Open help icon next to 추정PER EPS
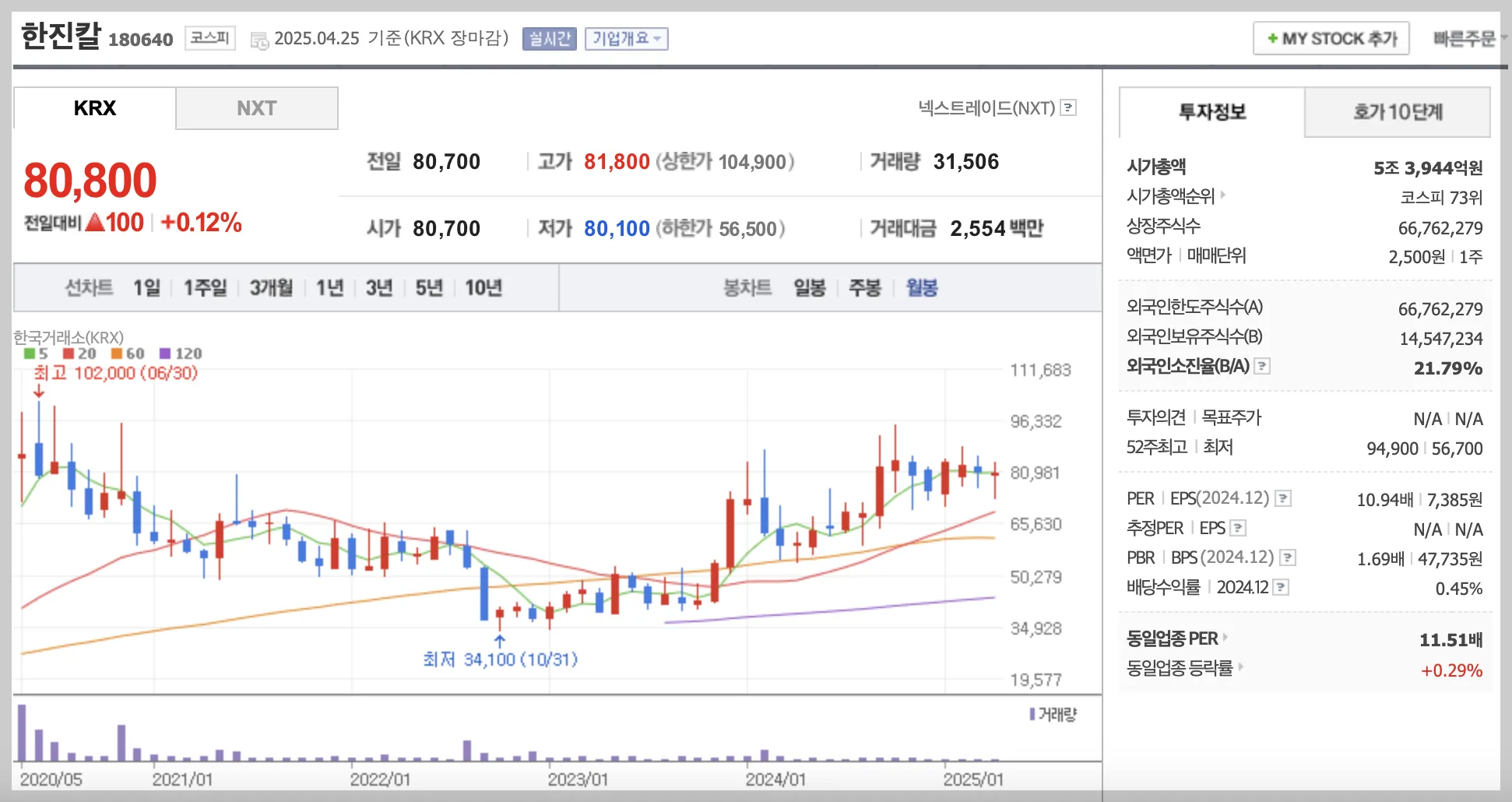Viewport: 1512px width, 802px height. [x=1238, y=528]
